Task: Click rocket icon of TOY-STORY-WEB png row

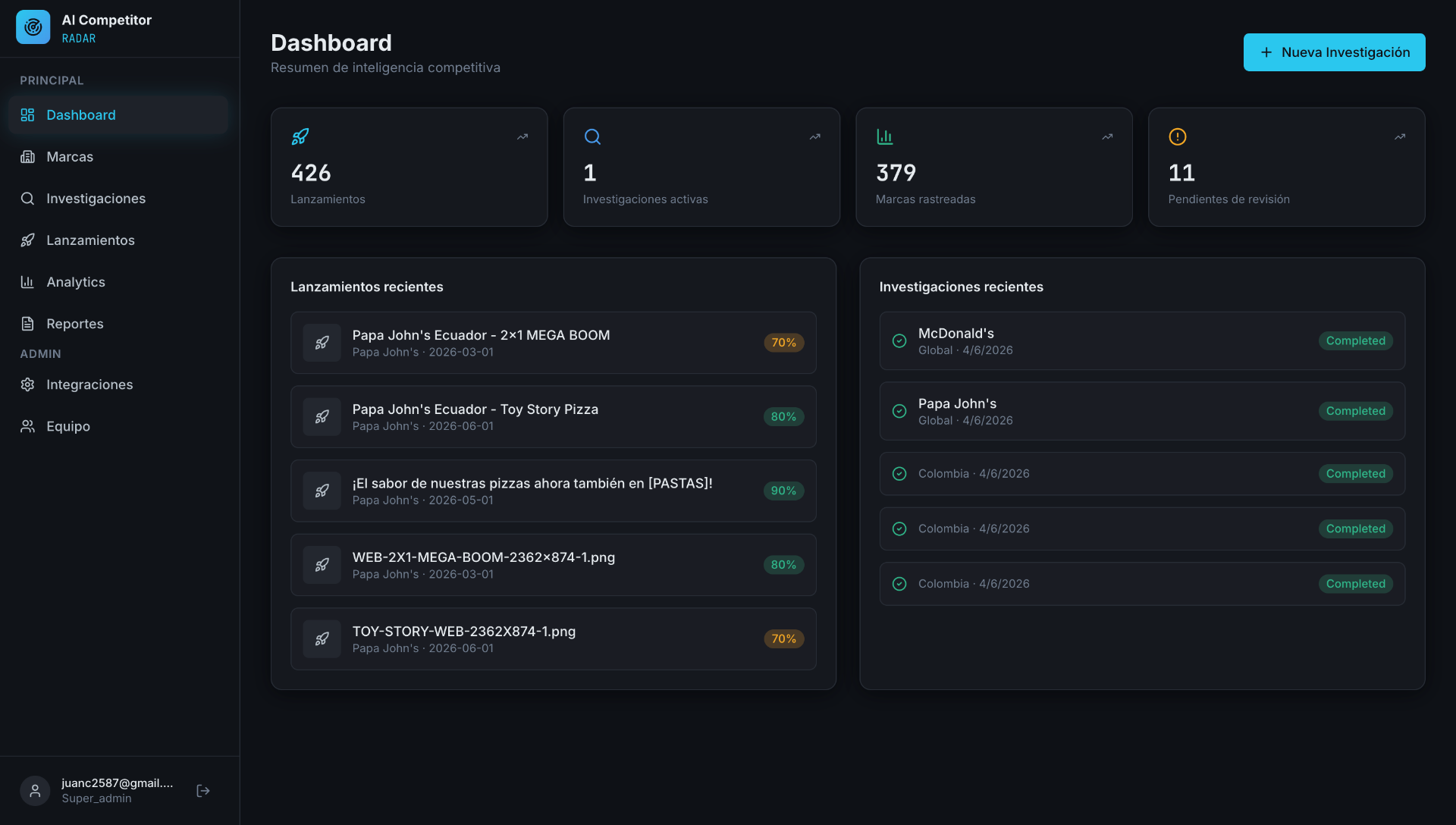Action: click(x=322, y=639)
